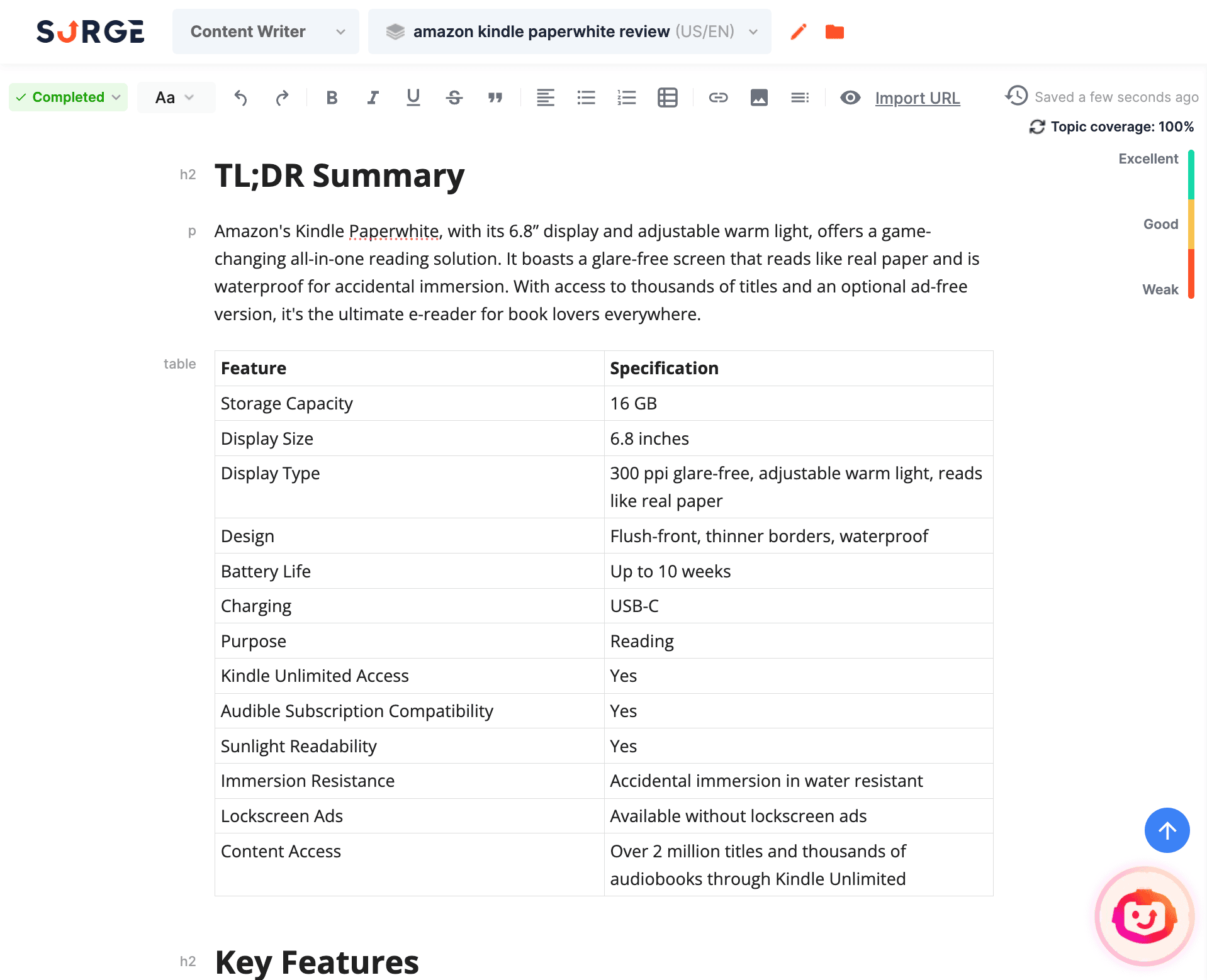
Task: Click the Flush-front, thinner borders cell
Action: [x=798, y=536]
